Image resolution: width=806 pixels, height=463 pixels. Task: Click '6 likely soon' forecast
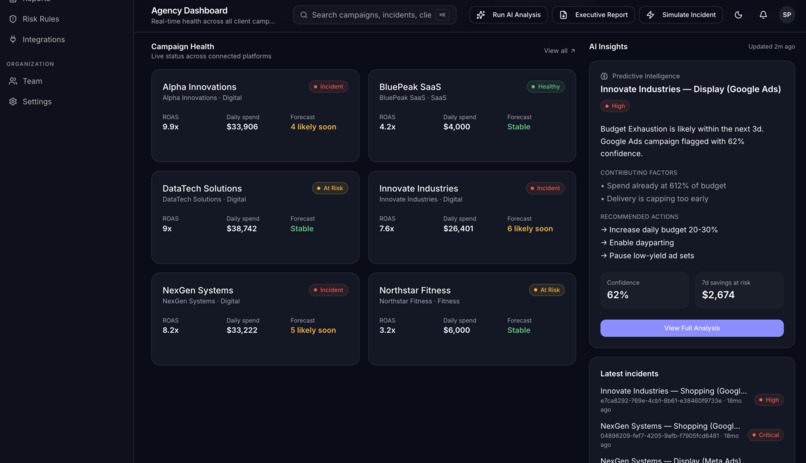tap(530, 229)
